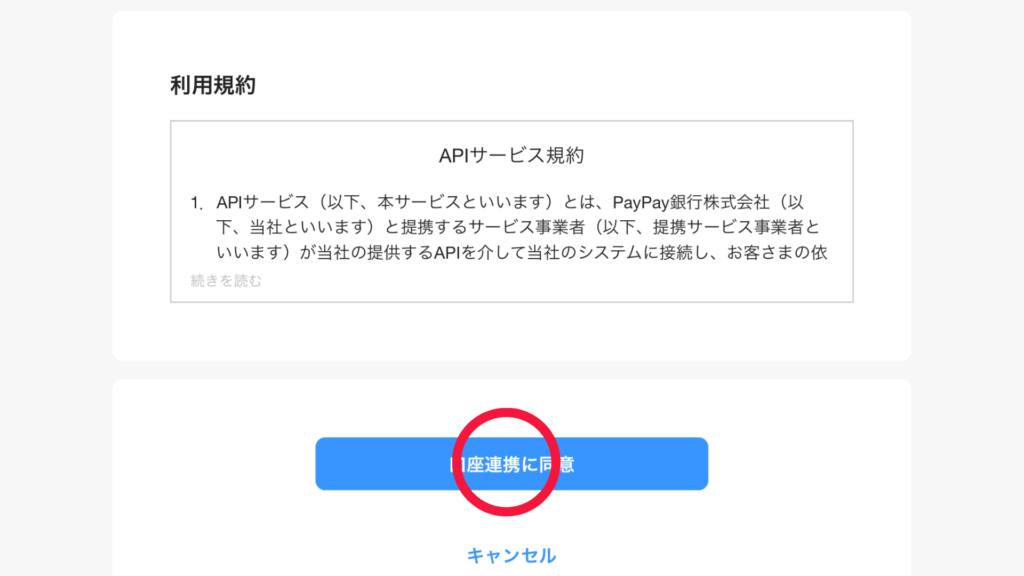The image size is (1024, 576).
Task: Click the PayPay銀行株式会社 text
Action: click(x=691, y=202)
